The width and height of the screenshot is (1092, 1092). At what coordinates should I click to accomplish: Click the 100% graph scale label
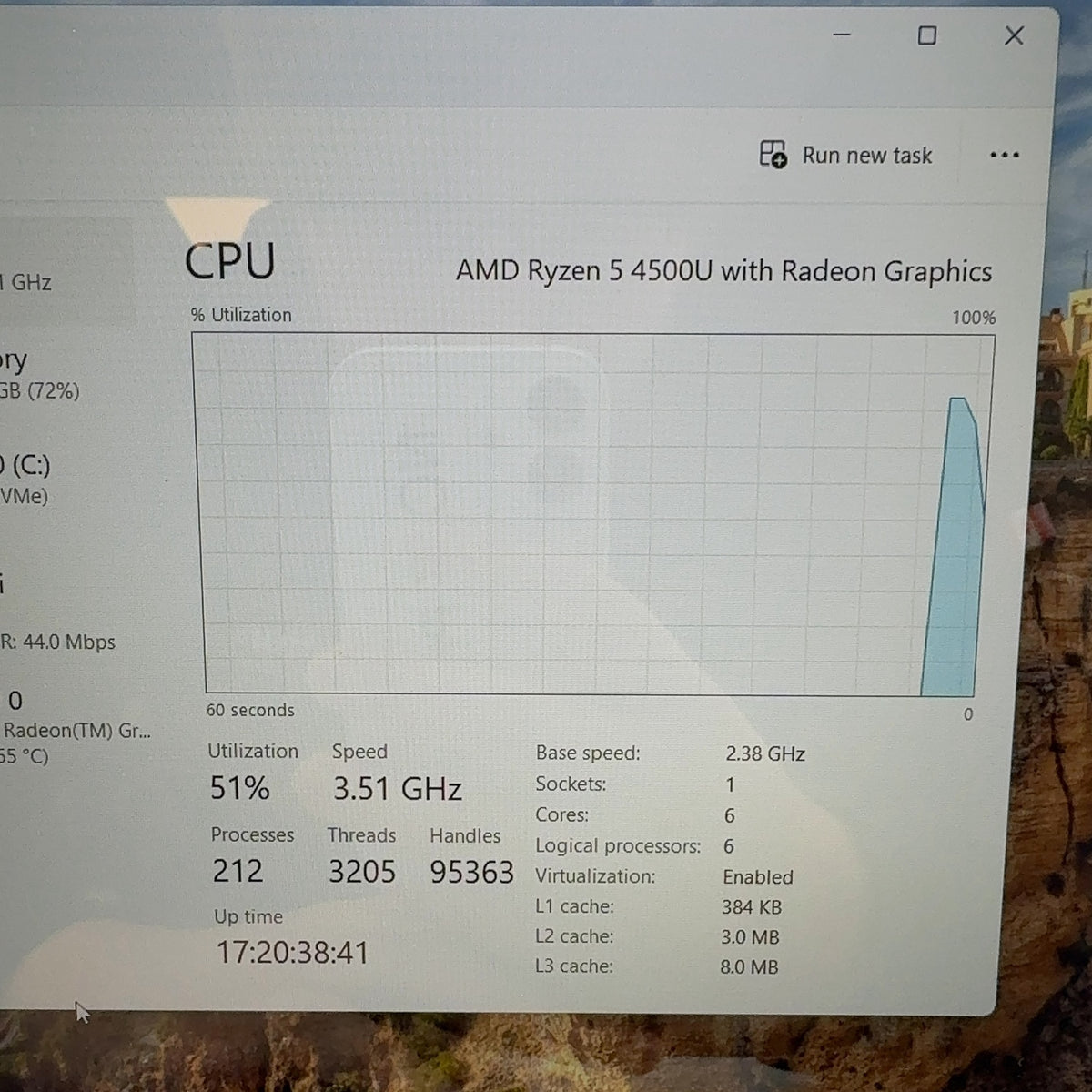974,318
